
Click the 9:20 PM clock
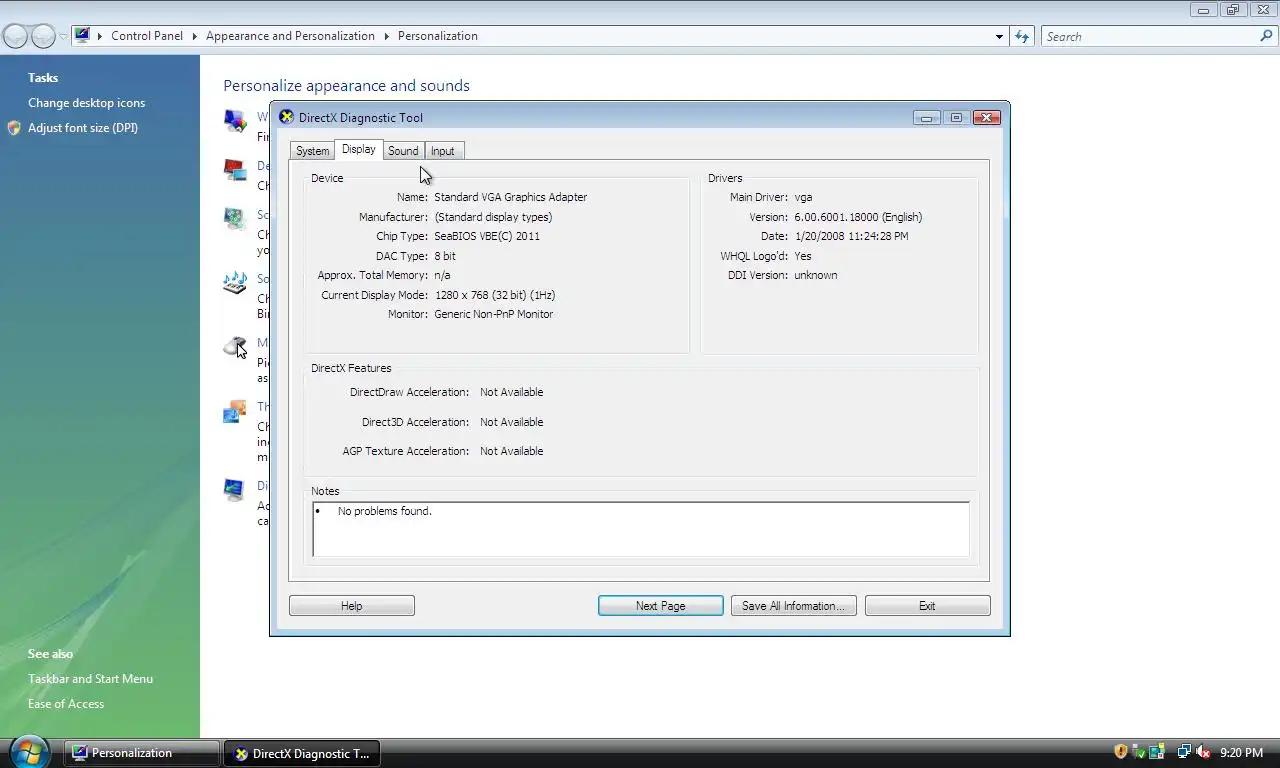(1241, 753)
